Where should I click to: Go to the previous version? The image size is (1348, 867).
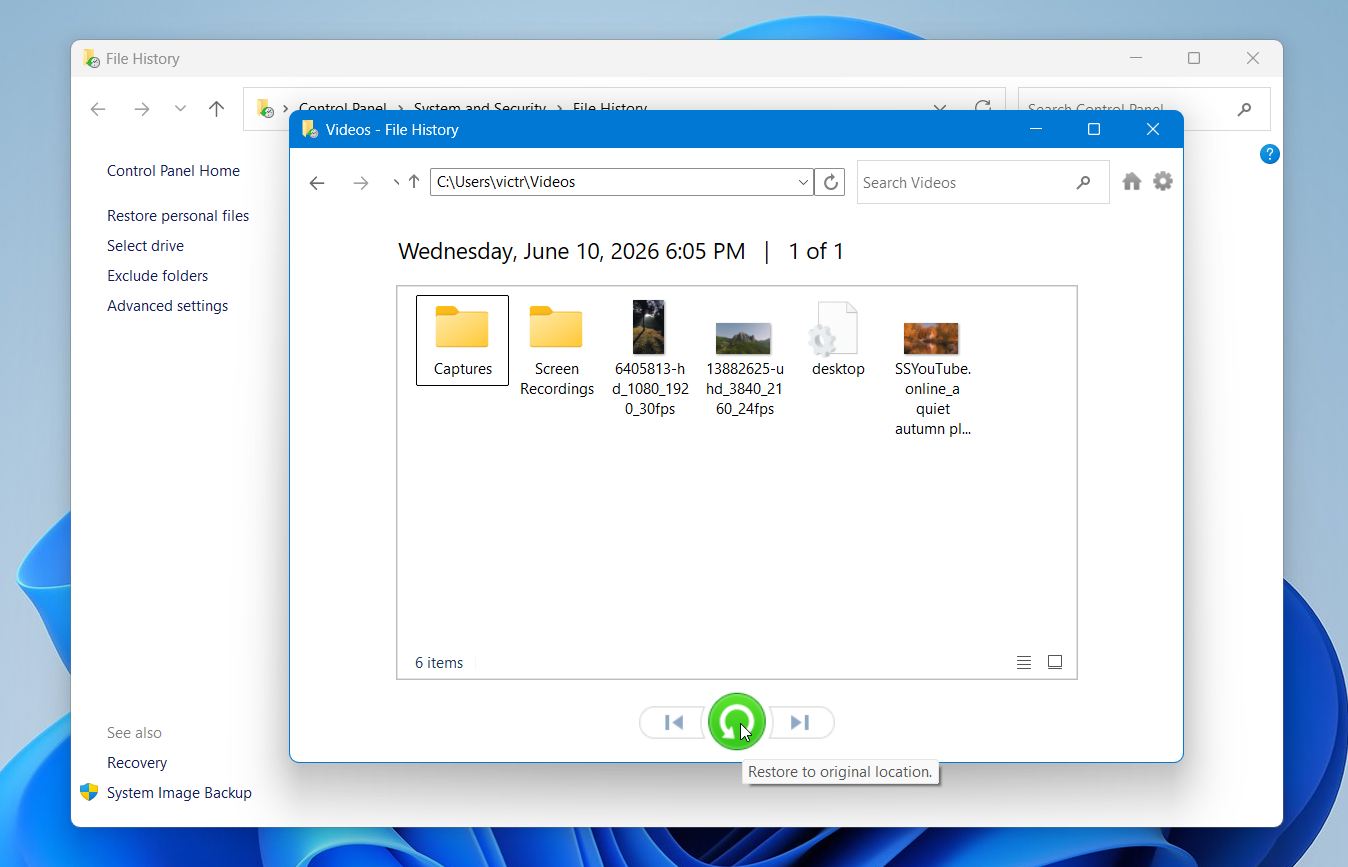pos(673,722)
